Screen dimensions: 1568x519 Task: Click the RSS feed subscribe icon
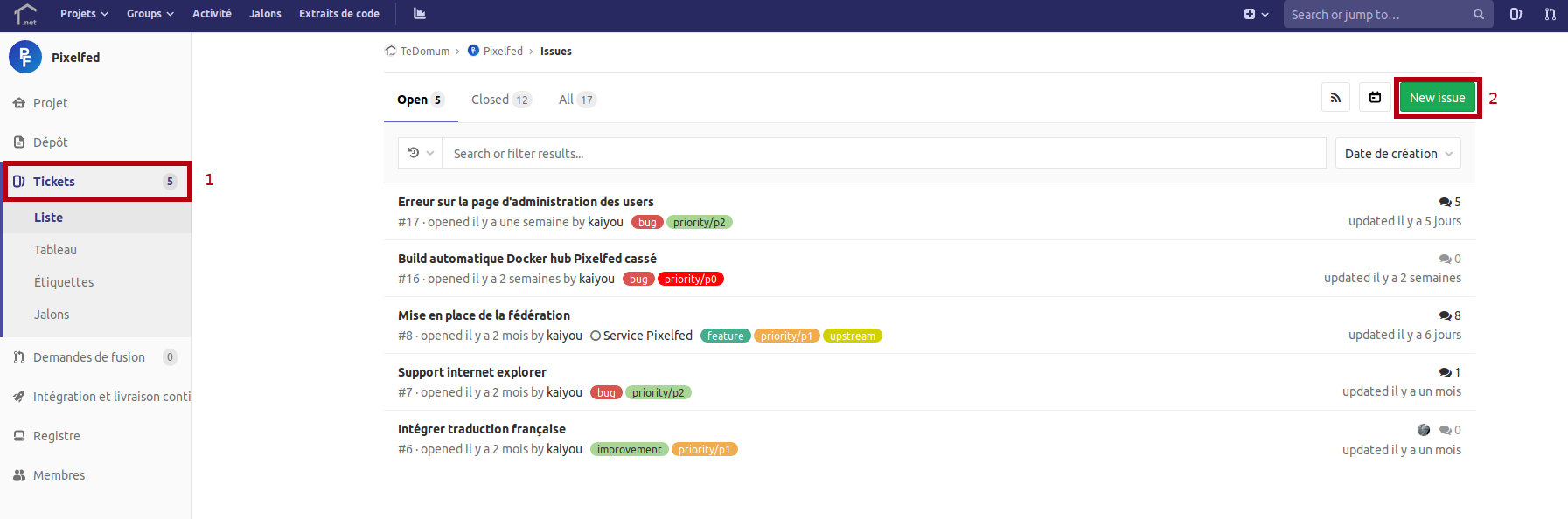click(x=1335, y=98)
